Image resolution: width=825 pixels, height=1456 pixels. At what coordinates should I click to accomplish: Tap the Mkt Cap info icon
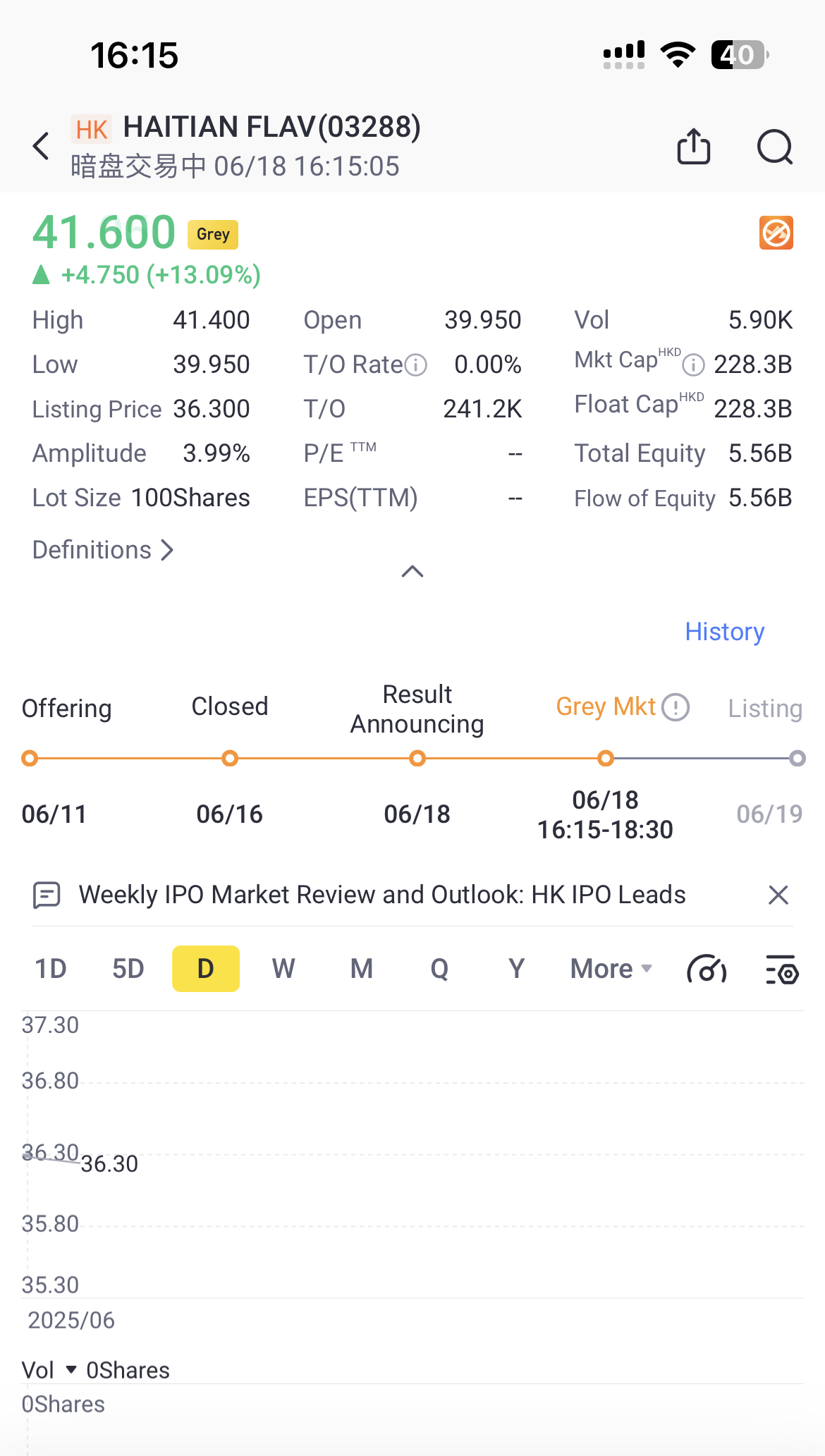click(x=694, y=365)
